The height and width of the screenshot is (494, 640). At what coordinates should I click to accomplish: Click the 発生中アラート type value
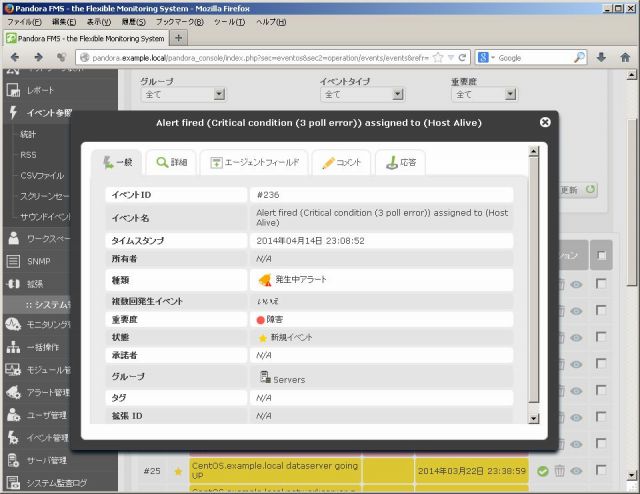point(301,280)
